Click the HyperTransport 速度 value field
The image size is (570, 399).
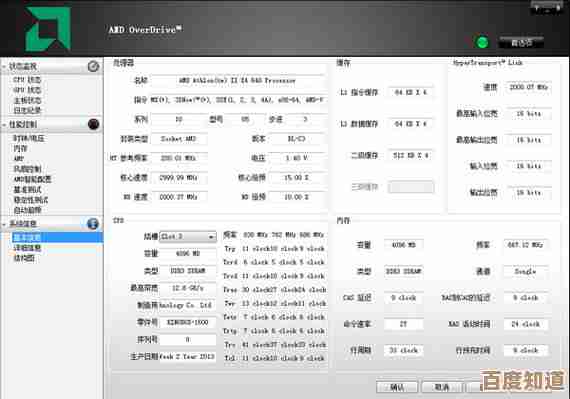pyautogui.click(x=529, y=87)
